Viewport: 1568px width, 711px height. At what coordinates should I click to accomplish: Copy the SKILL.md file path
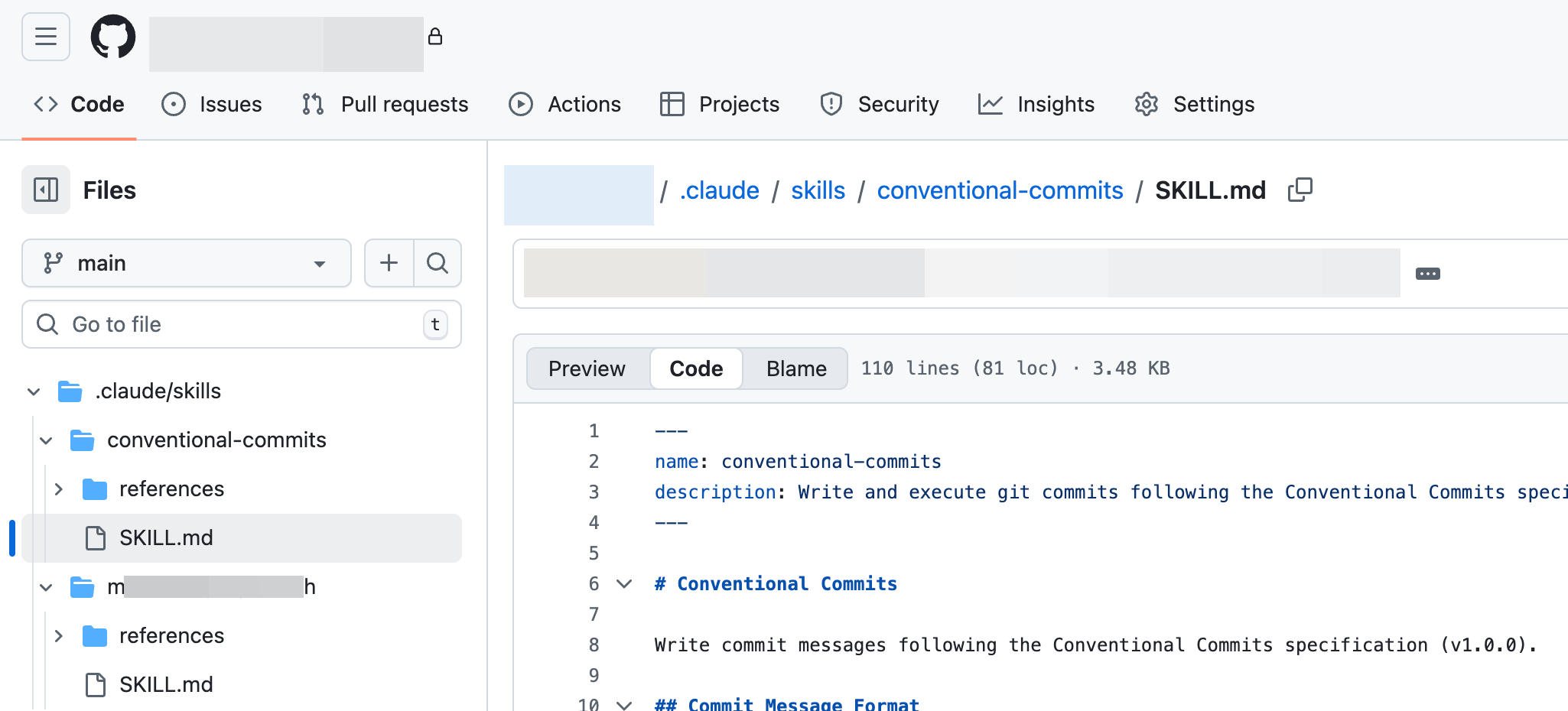click(1300, 190)
